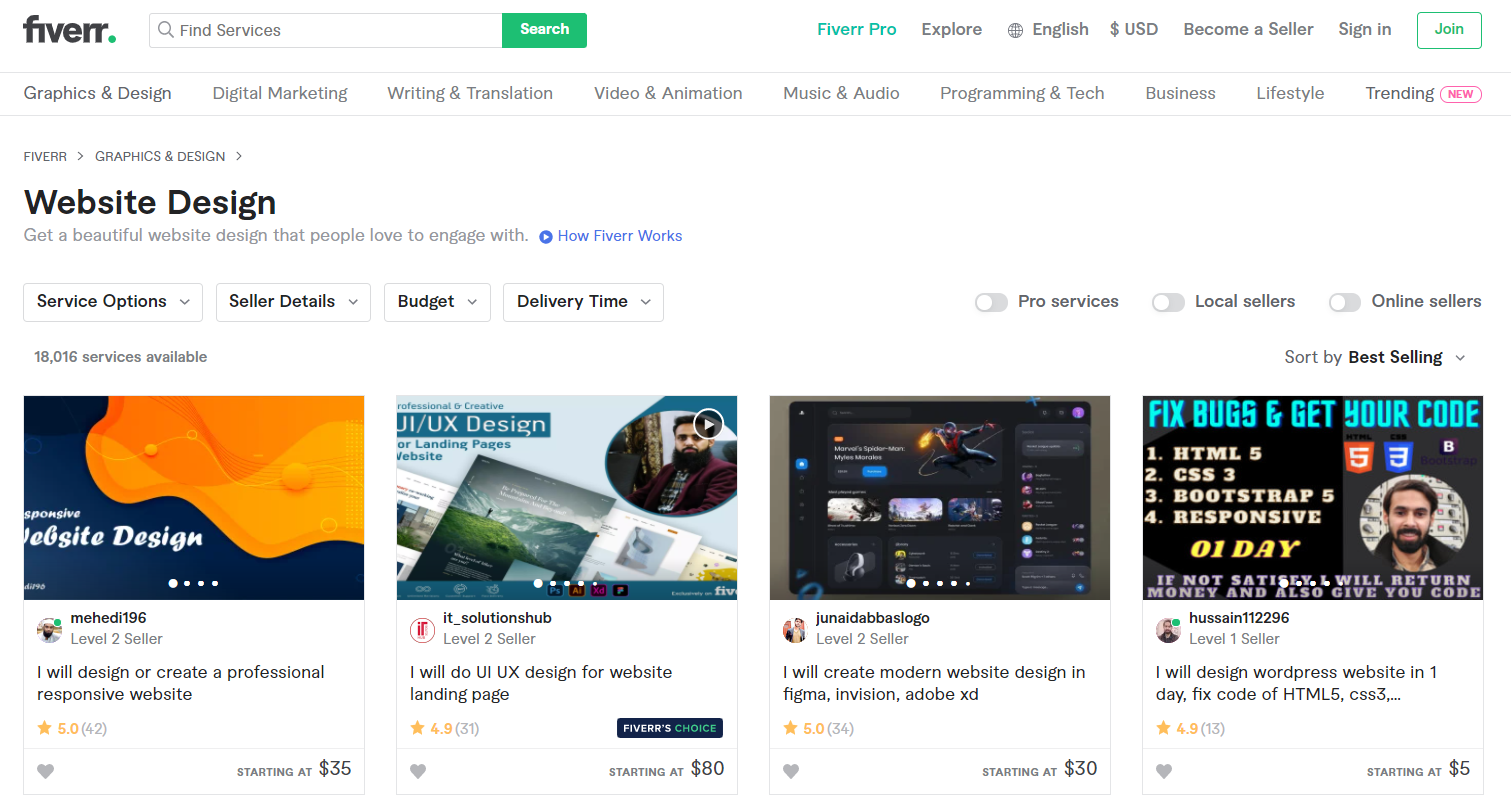Click the Join button

point(1449,30)
